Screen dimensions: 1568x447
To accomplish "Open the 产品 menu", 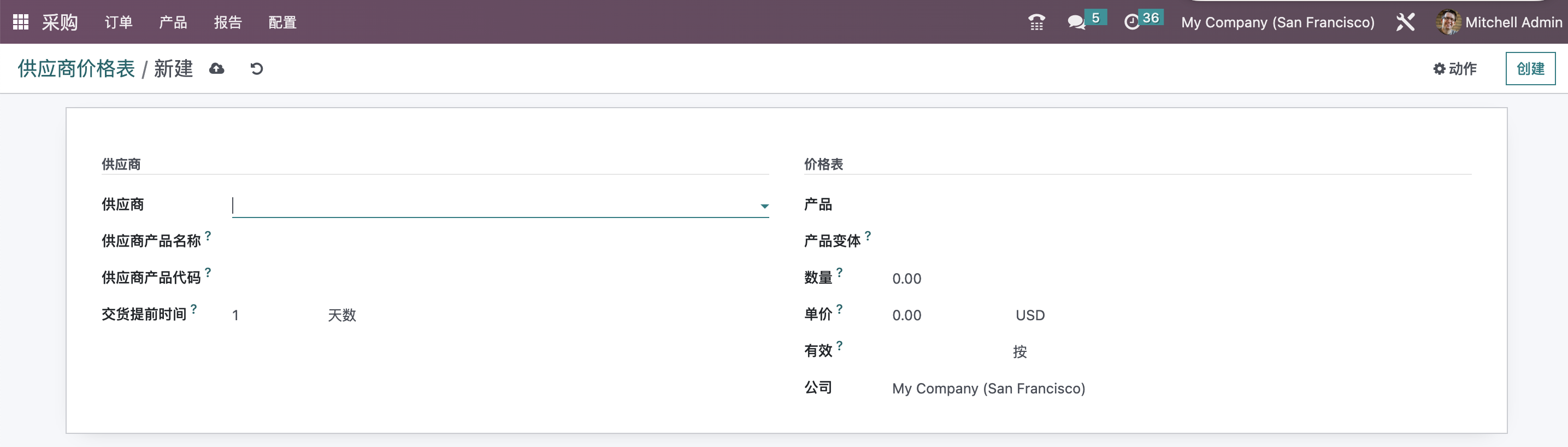I will pos(173,22).
